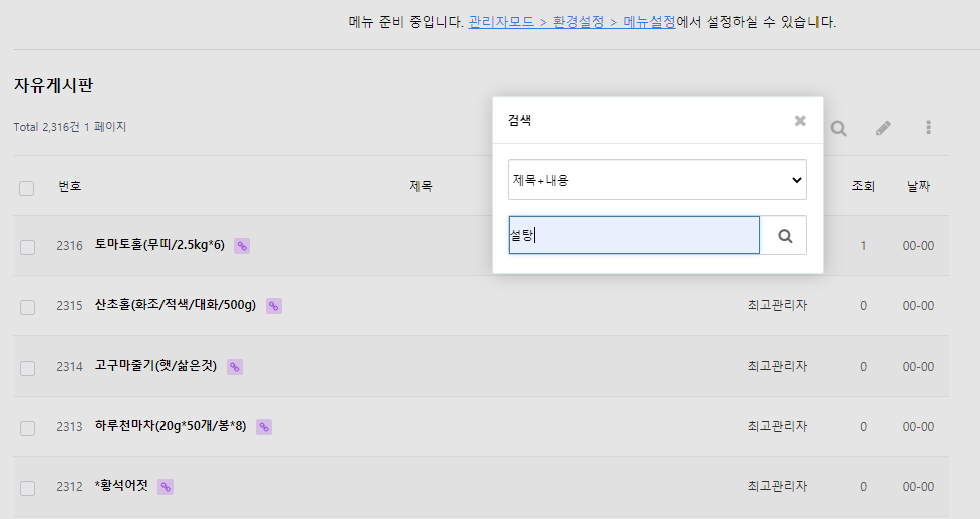Click the search submit magnifier in popup

784,236
